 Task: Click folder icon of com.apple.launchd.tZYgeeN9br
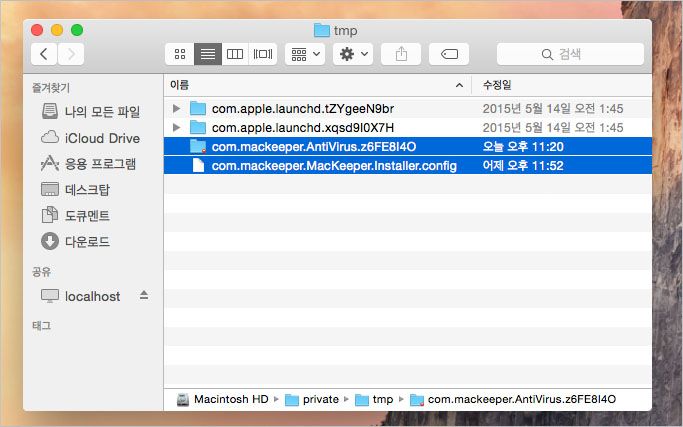click(198, 108)
